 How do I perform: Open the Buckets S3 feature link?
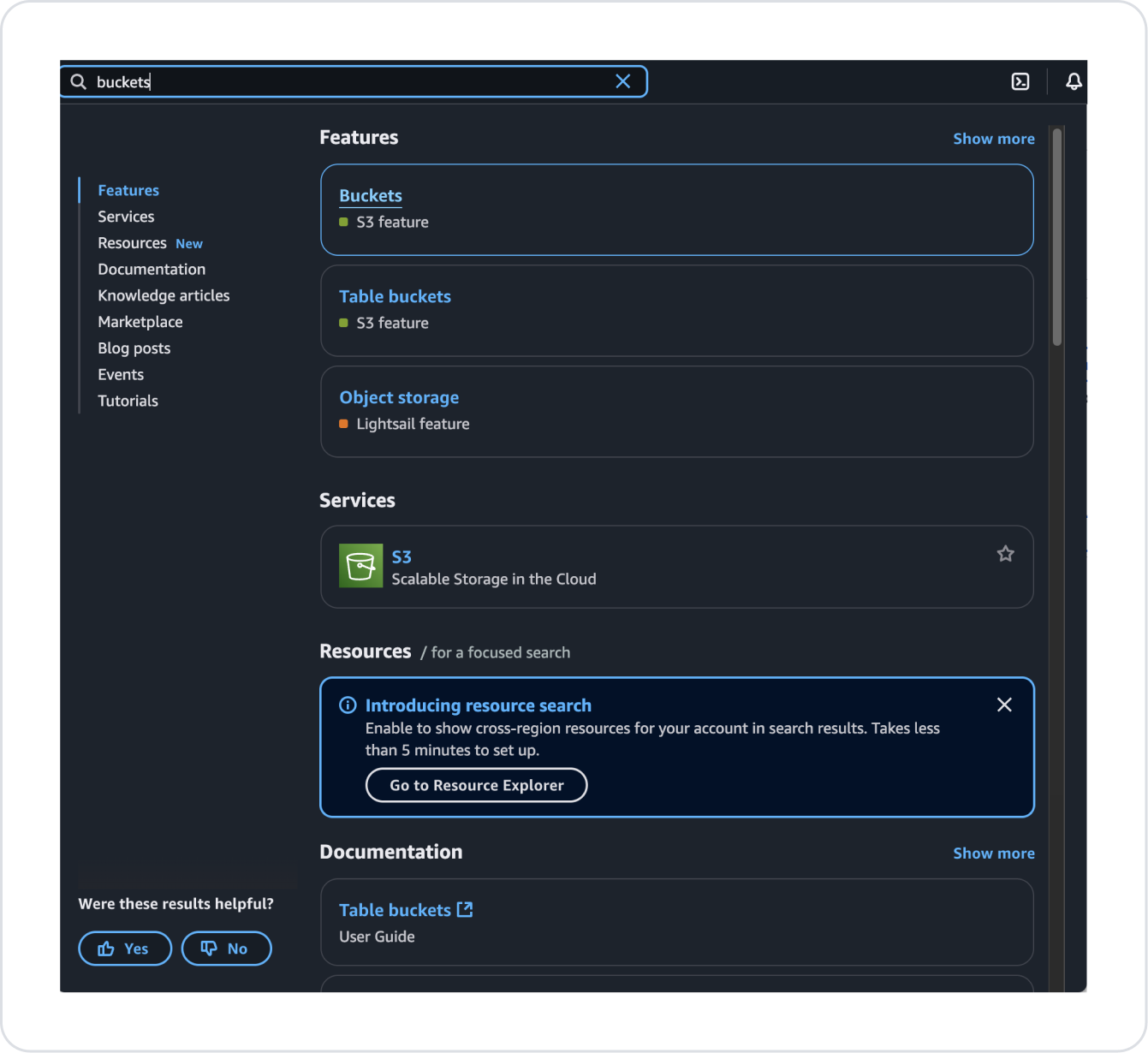(371, 195)
